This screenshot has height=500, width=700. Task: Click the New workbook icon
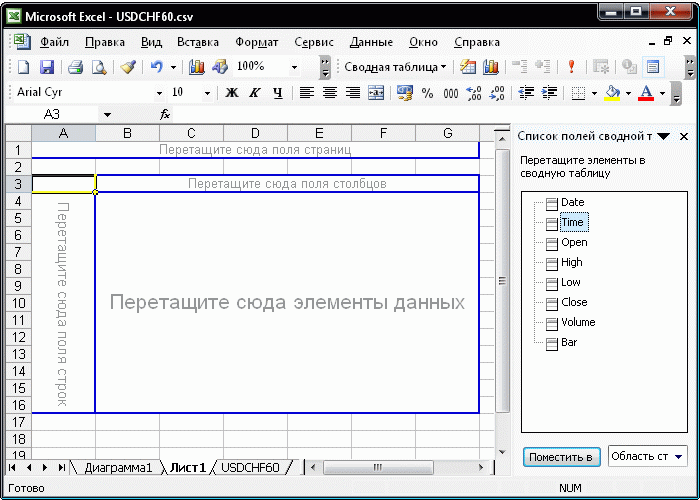pos(23,67)
